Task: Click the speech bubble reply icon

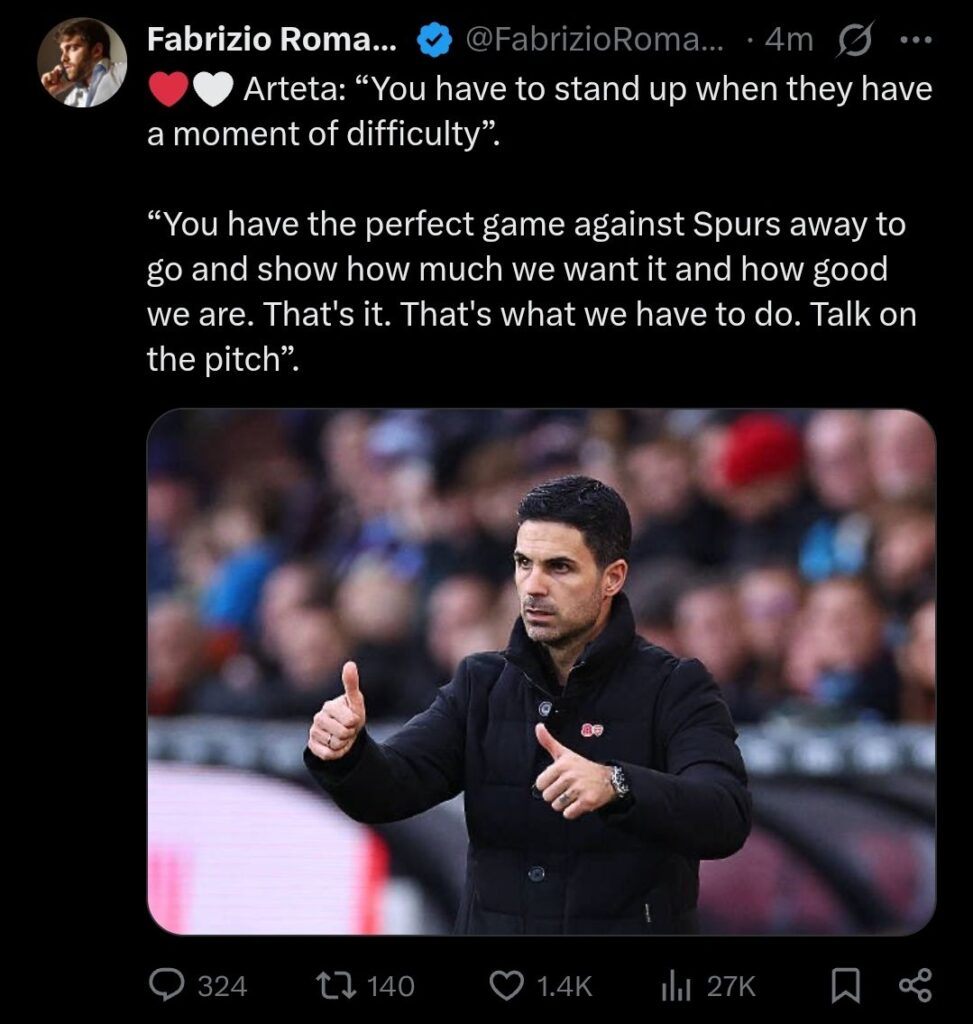Action: (166, 986)
